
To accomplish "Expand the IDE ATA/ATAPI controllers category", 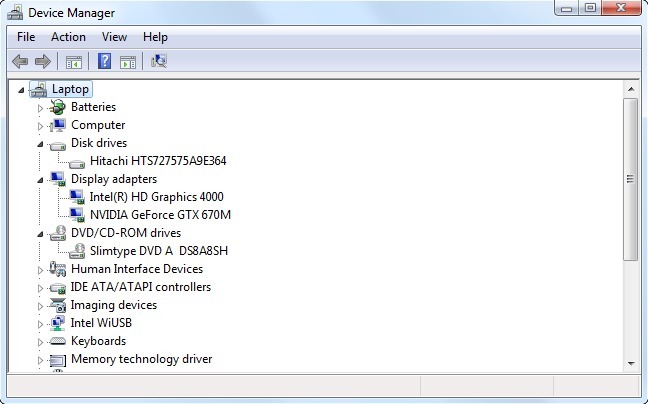I will pos(40,288).
